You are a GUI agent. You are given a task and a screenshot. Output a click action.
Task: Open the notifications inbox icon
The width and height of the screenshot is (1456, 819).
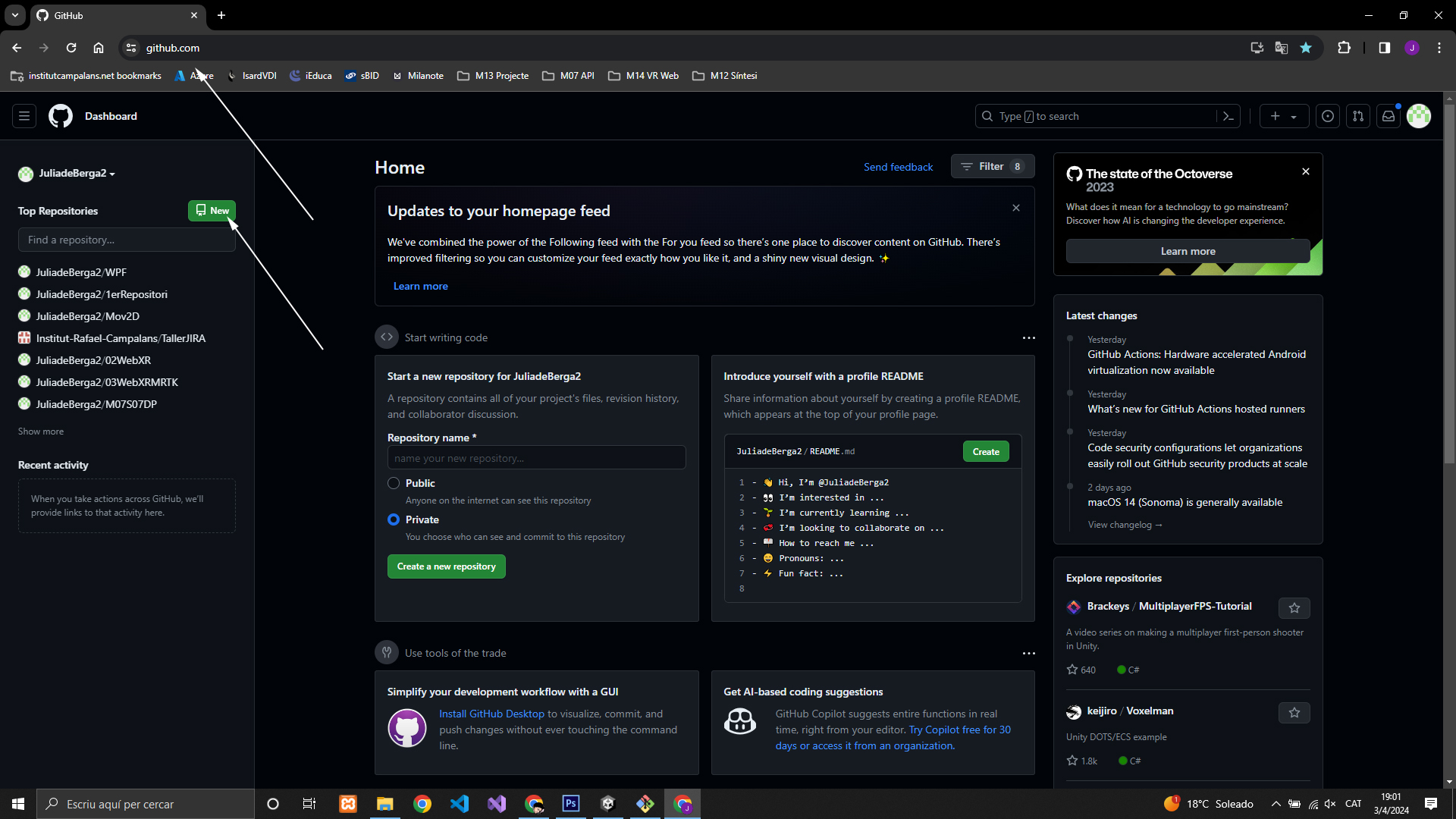1389,116
